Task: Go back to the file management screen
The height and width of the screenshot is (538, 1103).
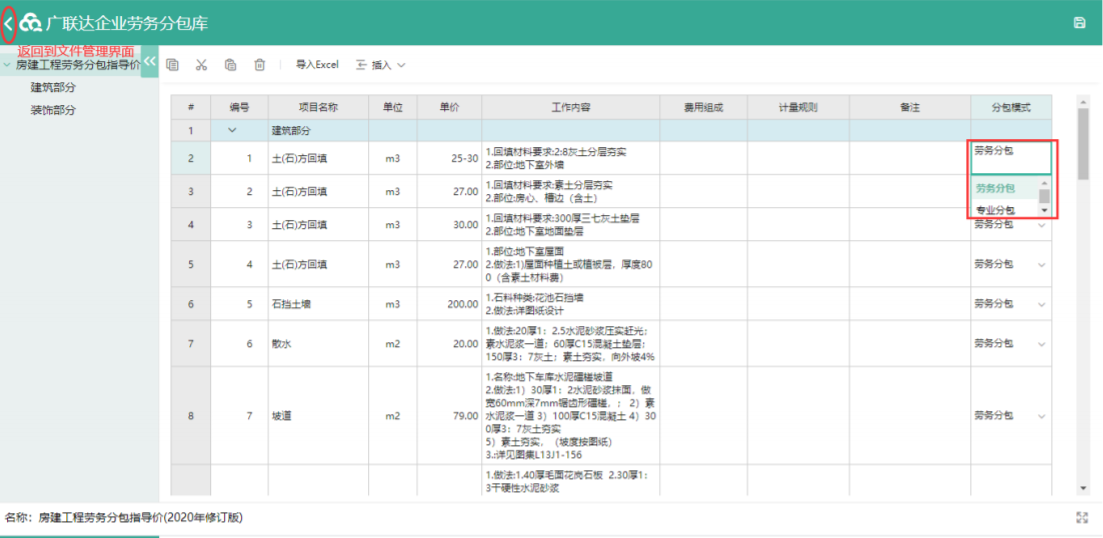Action: pyautogui.click(x=8, y=23)
